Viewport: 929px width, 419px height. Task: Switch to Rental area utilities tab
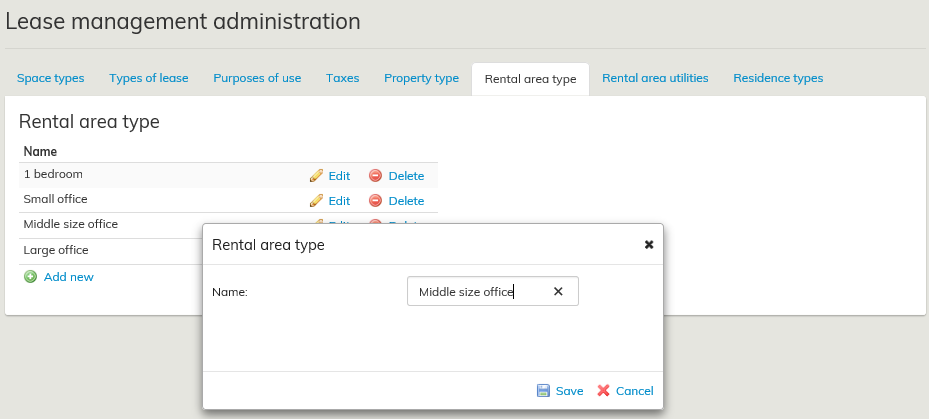tap(655, 78)
